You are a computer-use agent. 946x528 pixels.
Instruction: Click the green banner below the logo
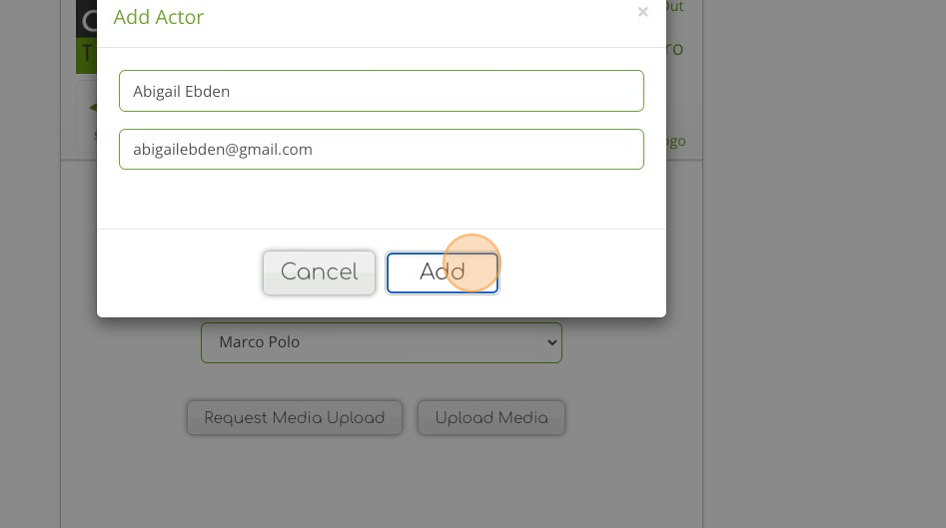pyautogui.click(x=86, y=55)
